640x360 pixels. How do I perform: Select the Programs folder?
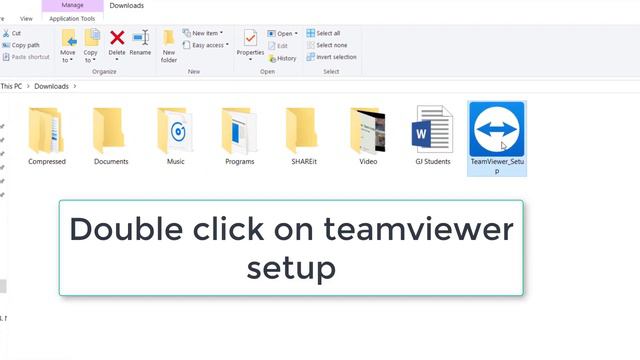pos(240,136)
